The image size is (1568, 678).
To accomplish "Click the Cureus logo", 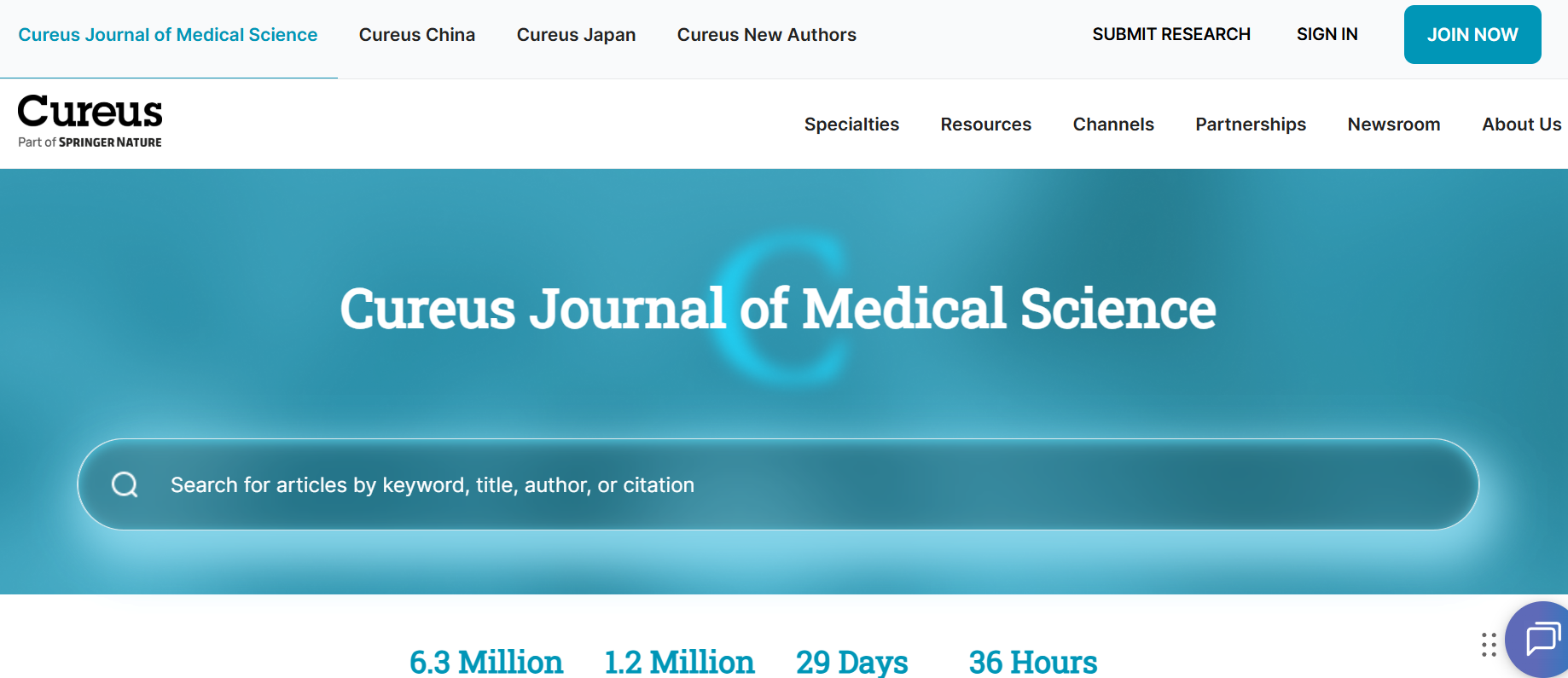I will click(90, 120).
